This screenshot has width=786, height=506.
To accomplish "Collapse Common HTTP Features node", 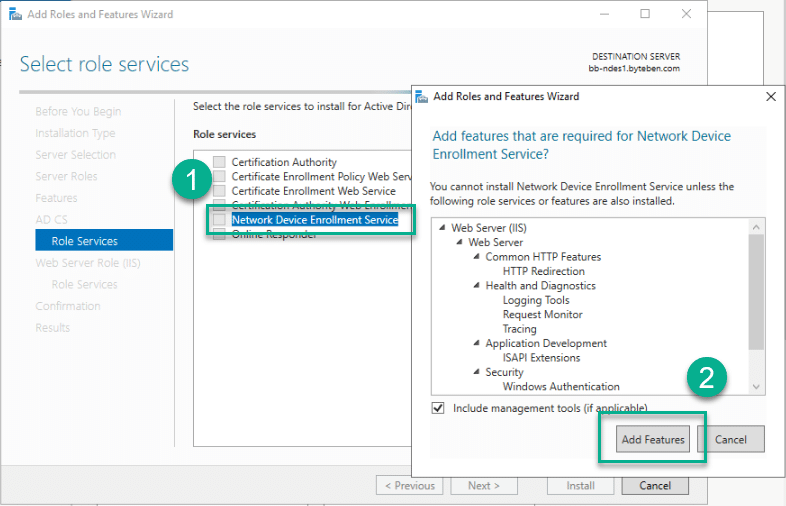I will (x=476, y=257).
